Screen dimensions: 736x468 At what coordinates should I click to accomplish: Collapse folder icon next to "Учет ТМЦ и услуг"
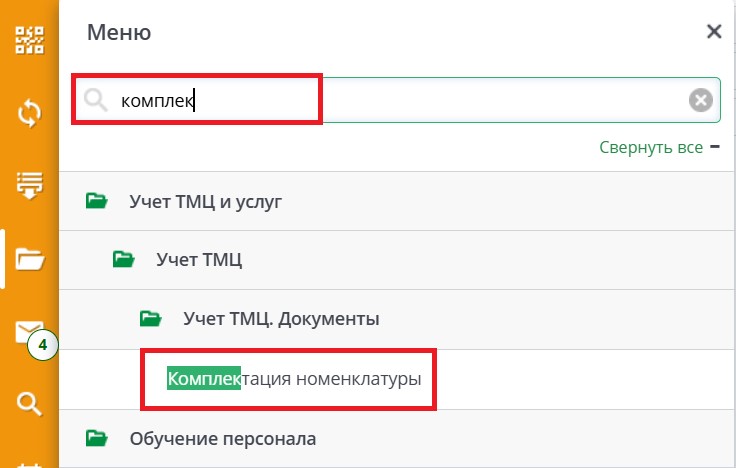pos(97,201)
